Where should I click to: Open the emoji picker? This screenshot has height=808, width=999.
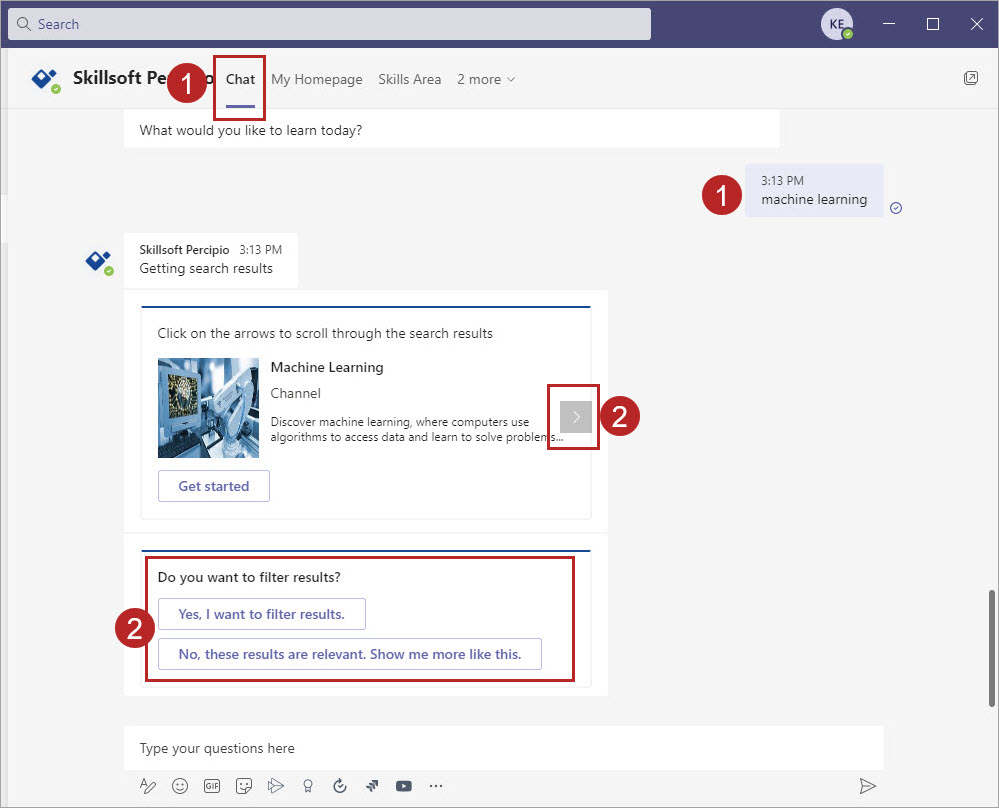(x=180, y=786)
